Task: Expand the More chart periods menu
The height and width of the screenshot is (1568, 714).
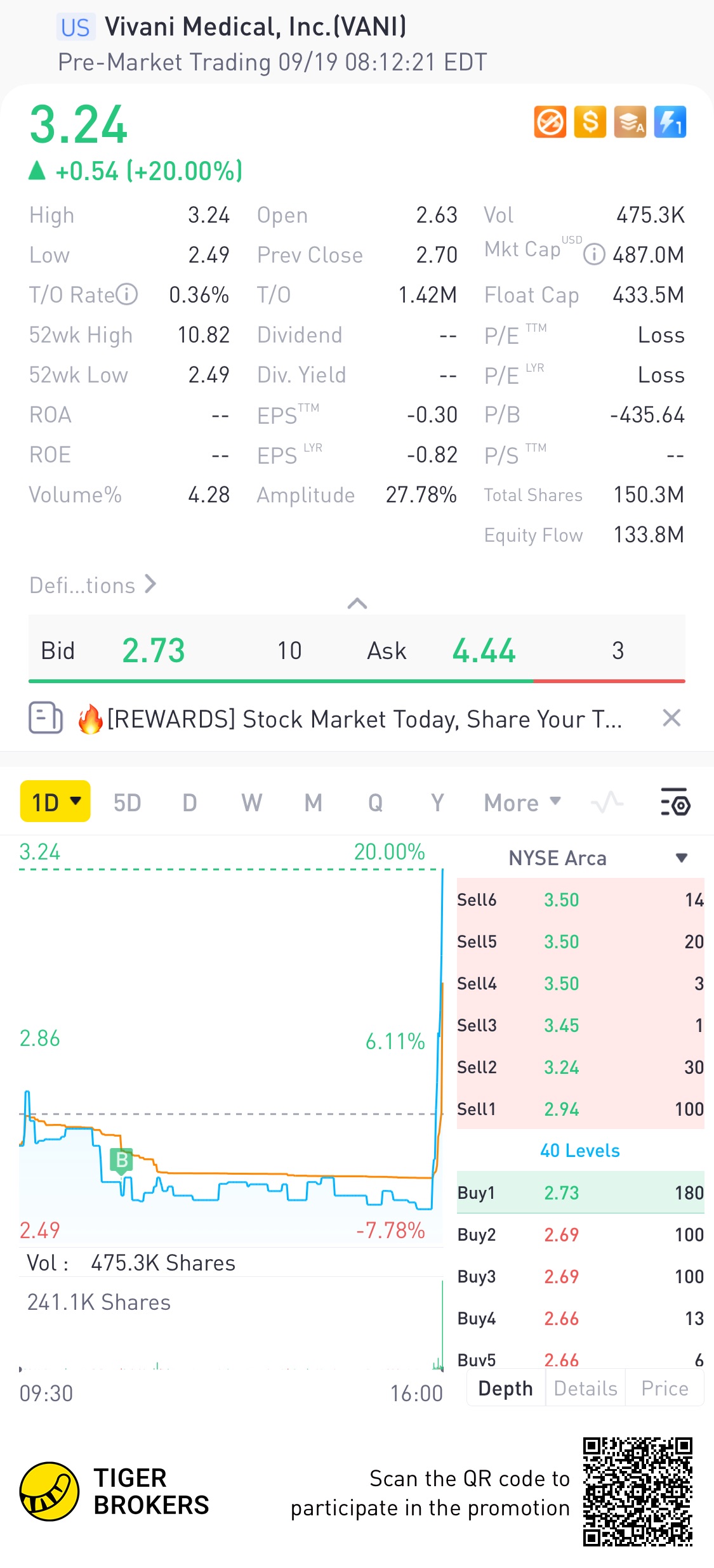Action: [x=522, y=802]
